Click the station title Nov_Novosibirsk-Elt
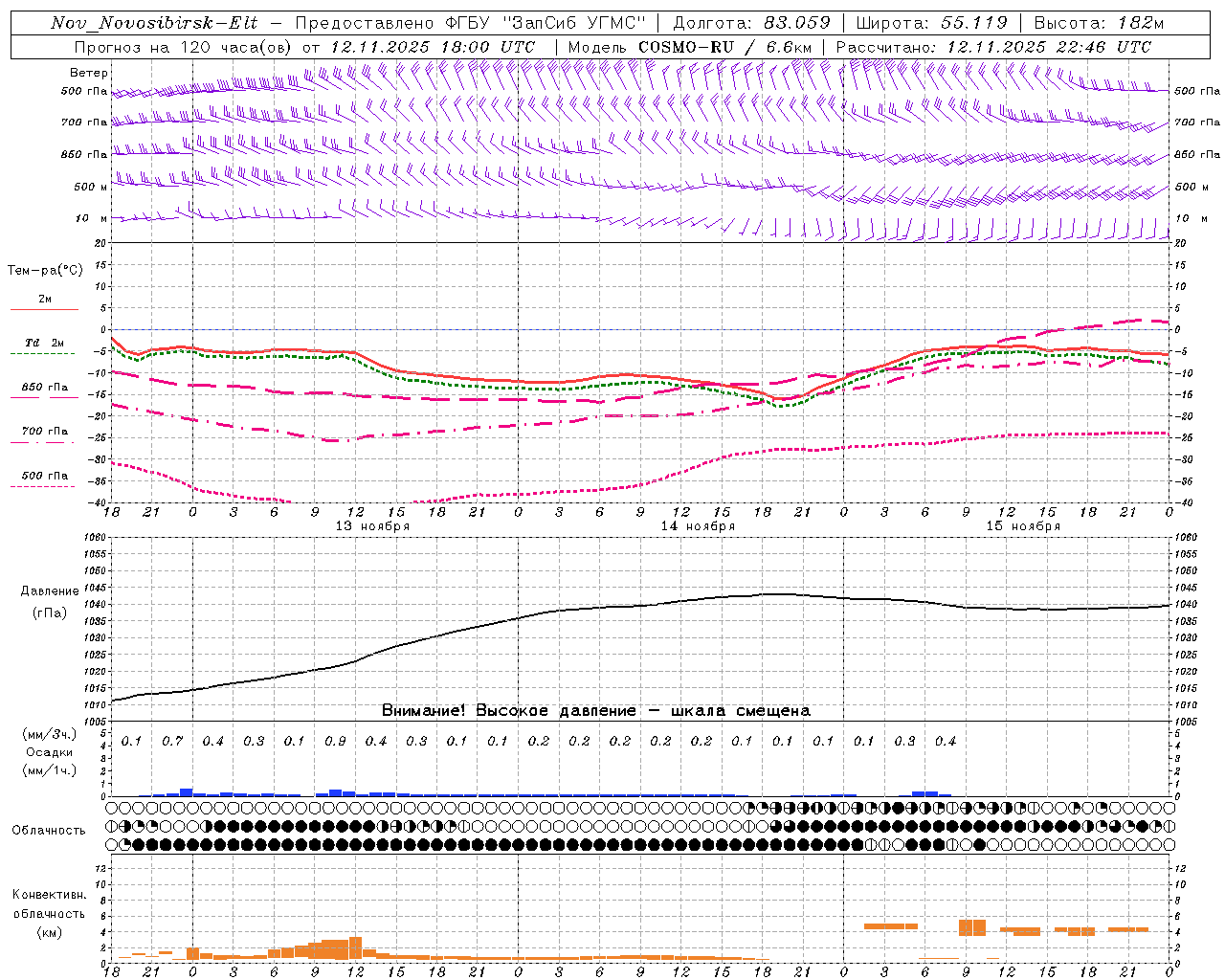Image resolution: width=1225 pixels, height=980 pixels. 154,23
